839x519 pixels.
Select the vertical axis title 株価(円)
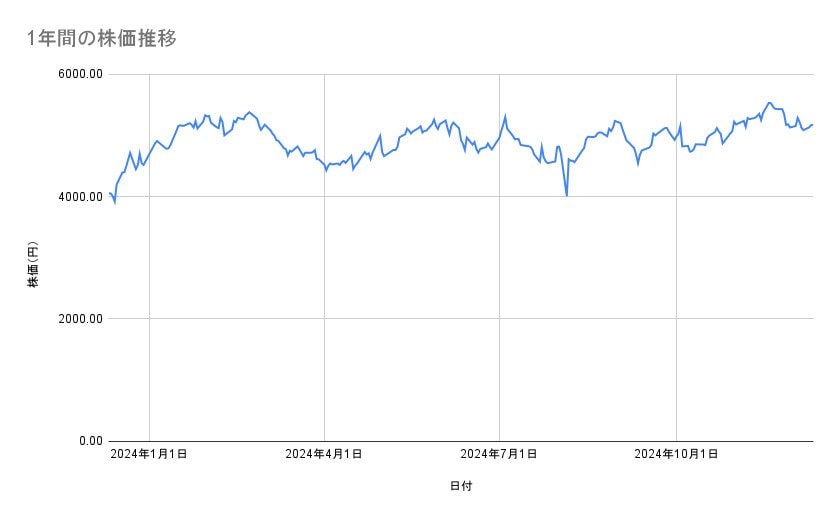(x=33, y=265)
